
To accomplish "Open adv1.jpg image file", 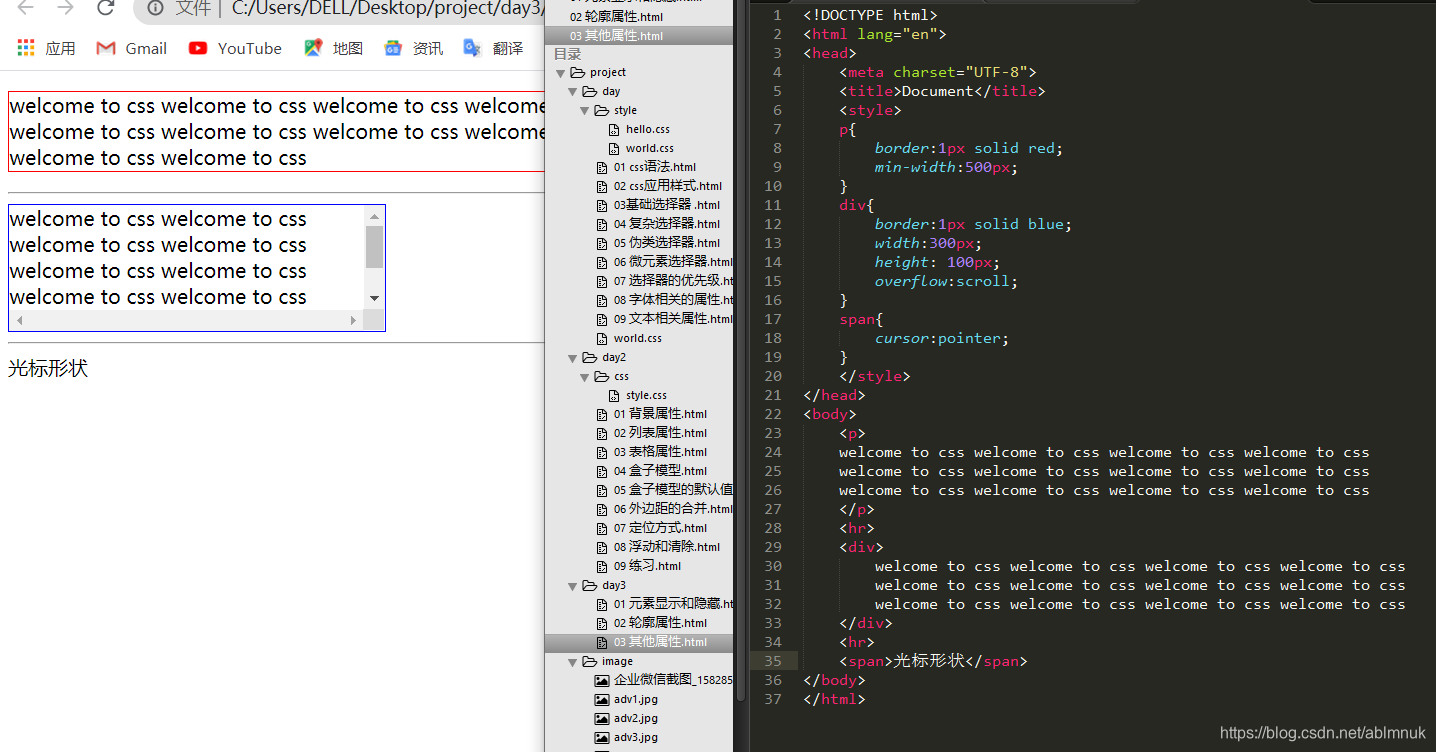I will pyautogui.click(x=636, y=699).
